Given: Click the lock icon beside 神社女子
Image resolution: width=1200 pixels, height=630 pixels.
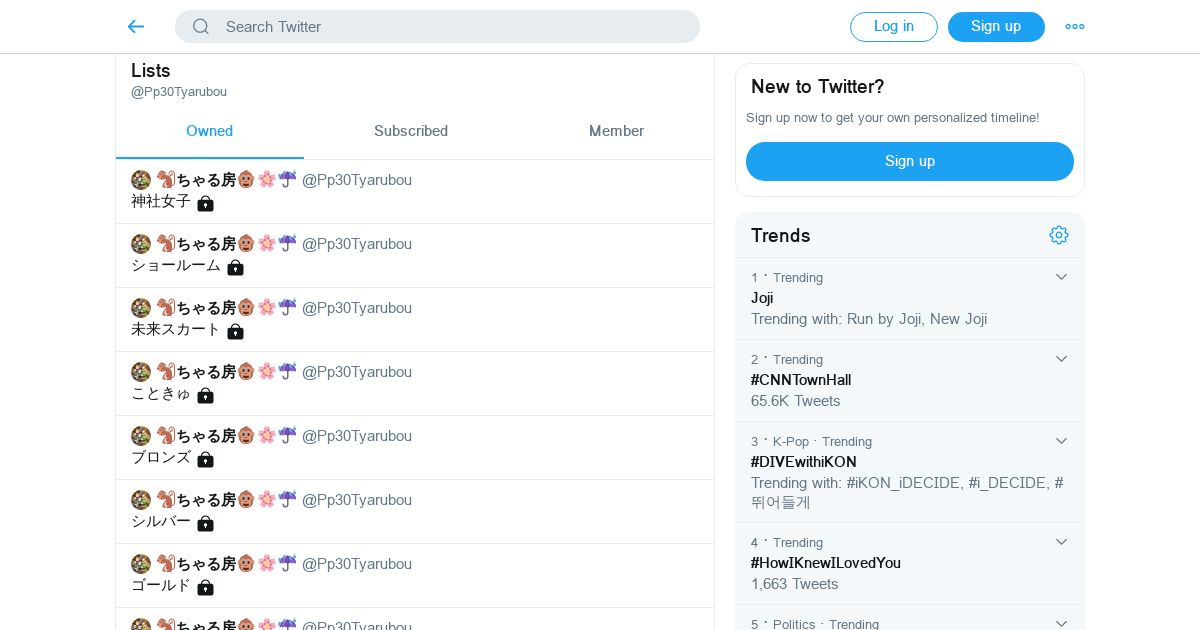Looking at the screenshot, I should pos(205,203).
